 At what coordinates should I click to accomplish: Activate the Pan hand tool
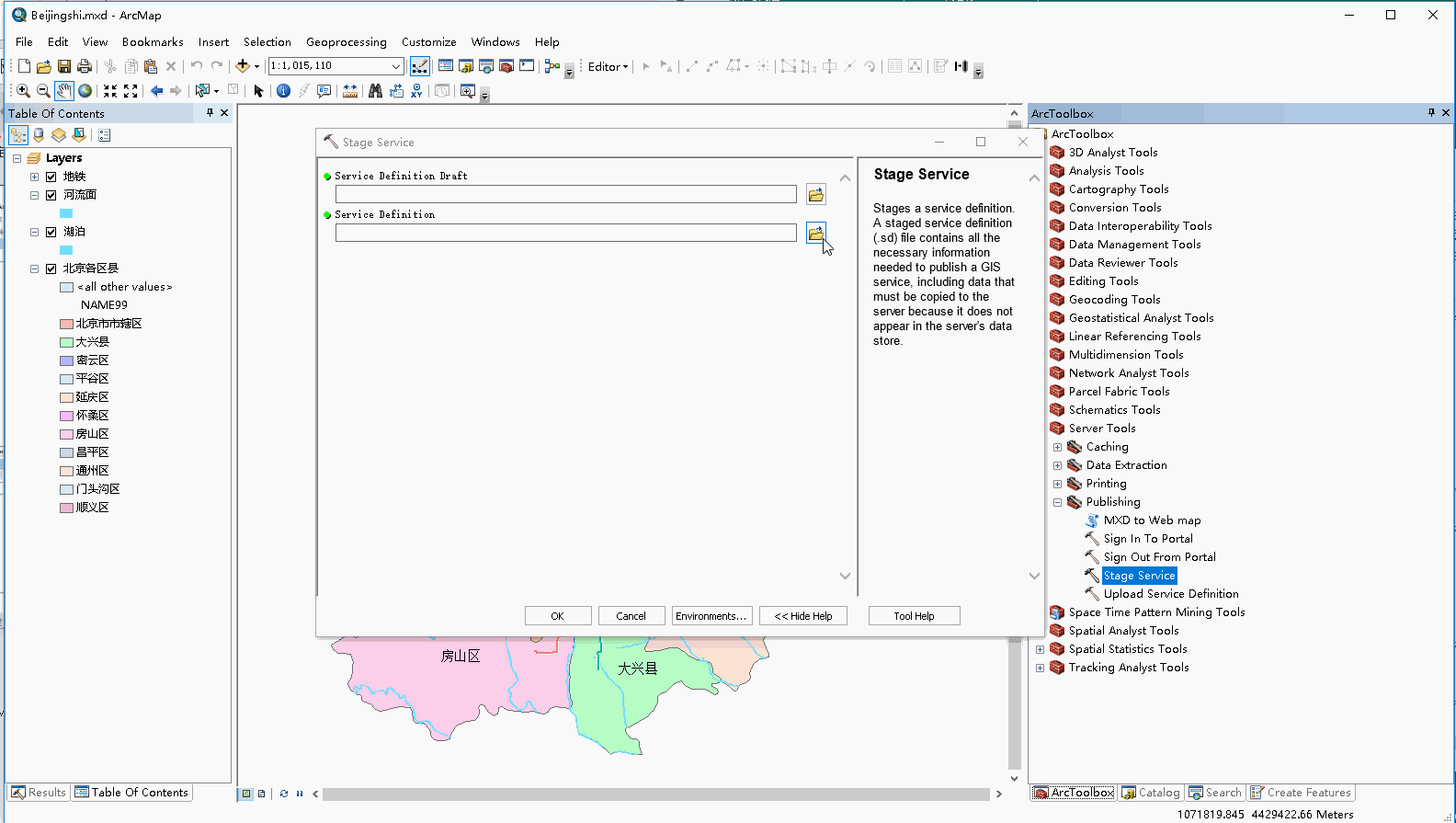pos(63,91)
